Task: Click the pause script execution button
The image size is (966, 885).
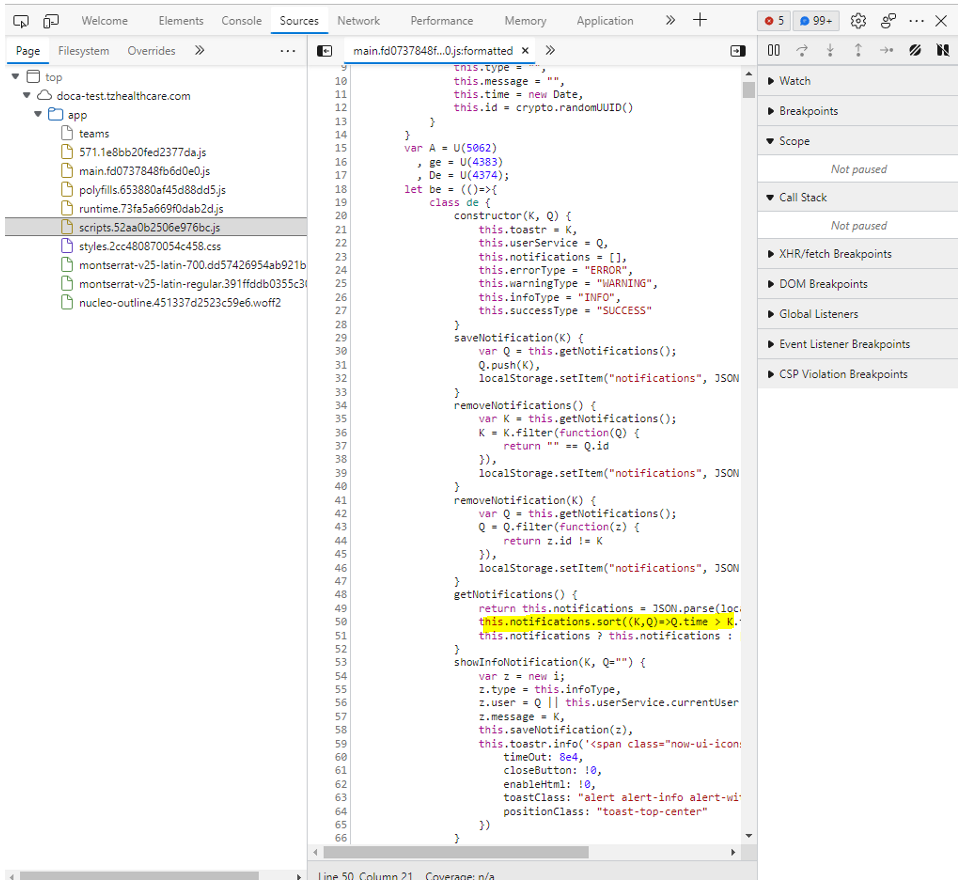Action: click(774, 51)
